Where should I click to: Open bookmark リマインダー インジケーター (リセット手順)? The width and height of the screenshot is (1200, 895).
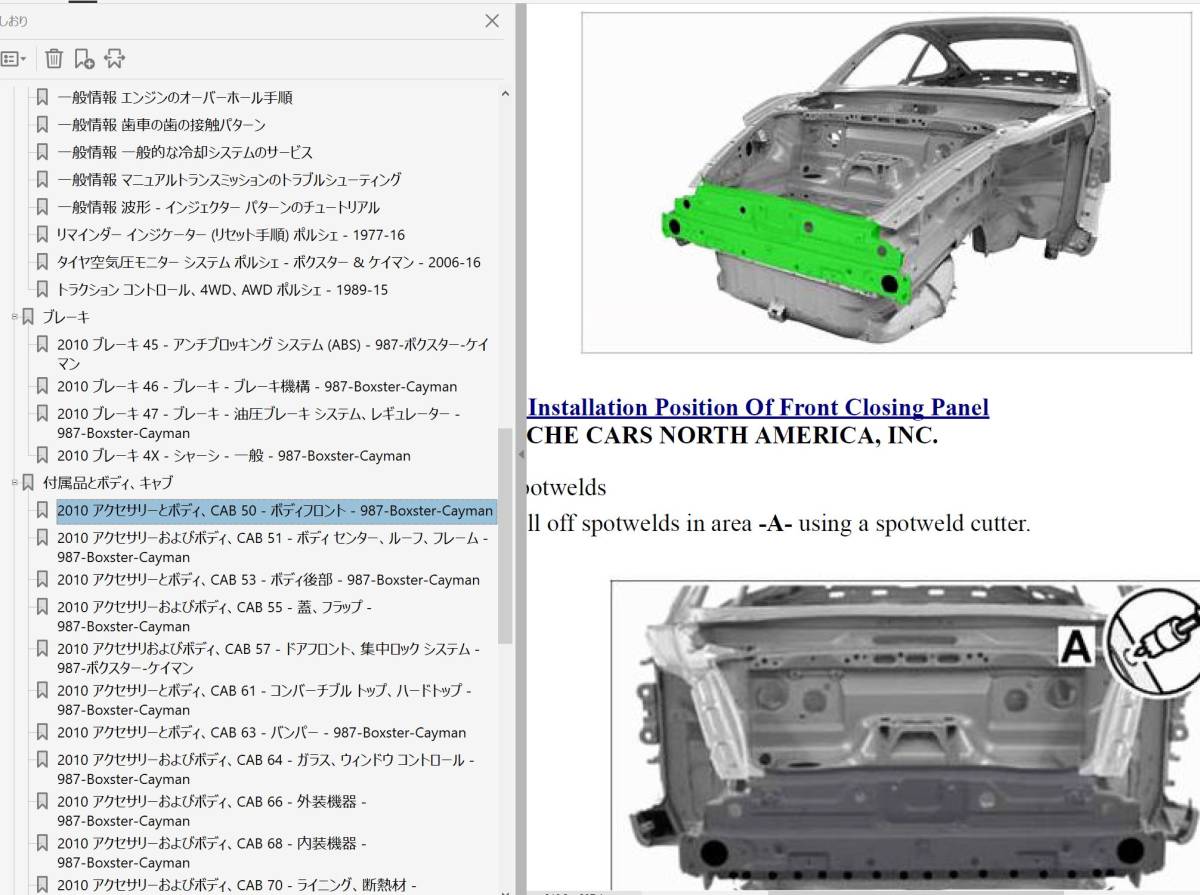click(x=231, y=235)
